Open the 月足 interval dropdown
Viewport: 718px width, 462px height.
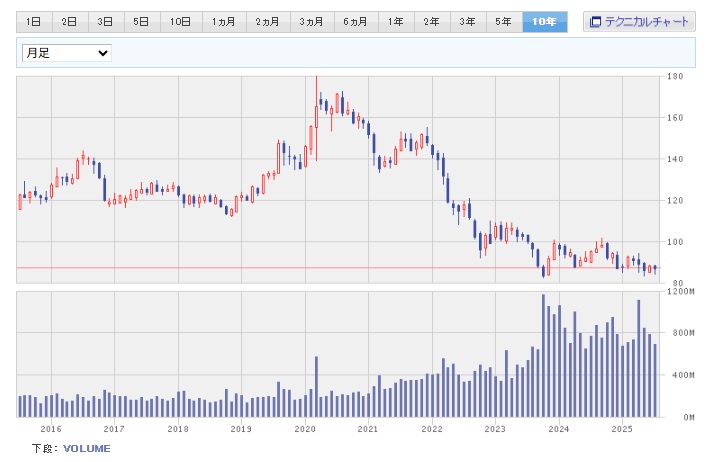(67, 53)
